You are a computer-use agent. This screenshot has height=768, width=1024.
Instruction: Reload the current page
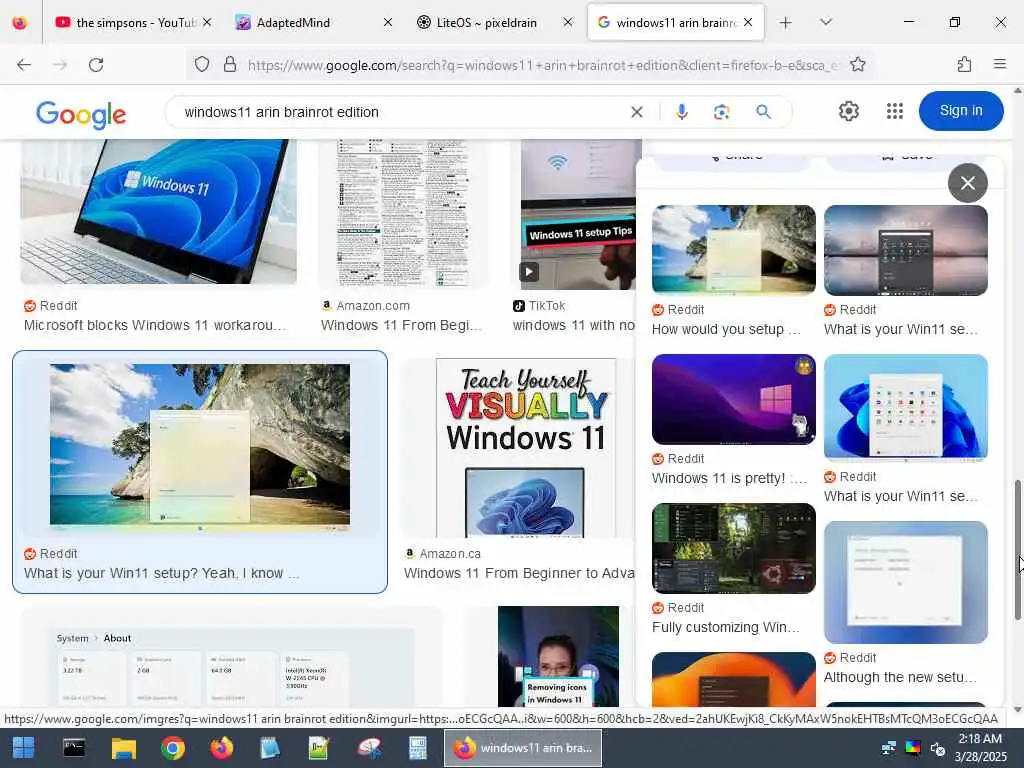96,65
